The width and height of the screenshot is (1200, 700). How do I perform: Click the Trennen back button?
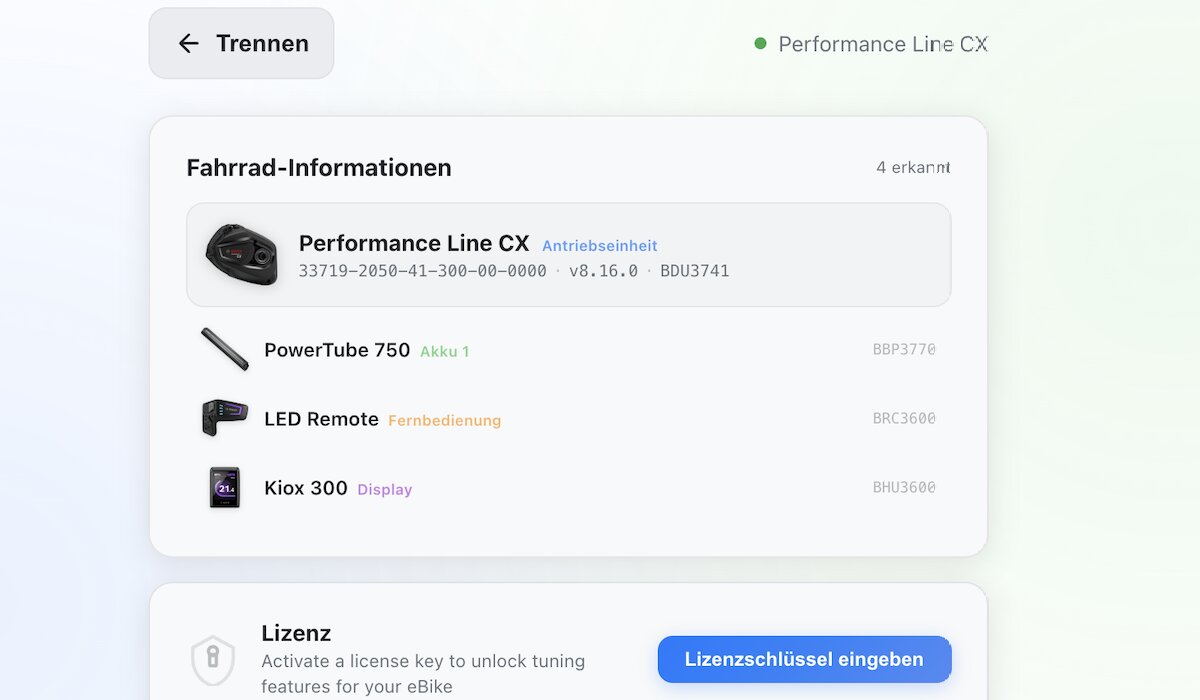241,43
